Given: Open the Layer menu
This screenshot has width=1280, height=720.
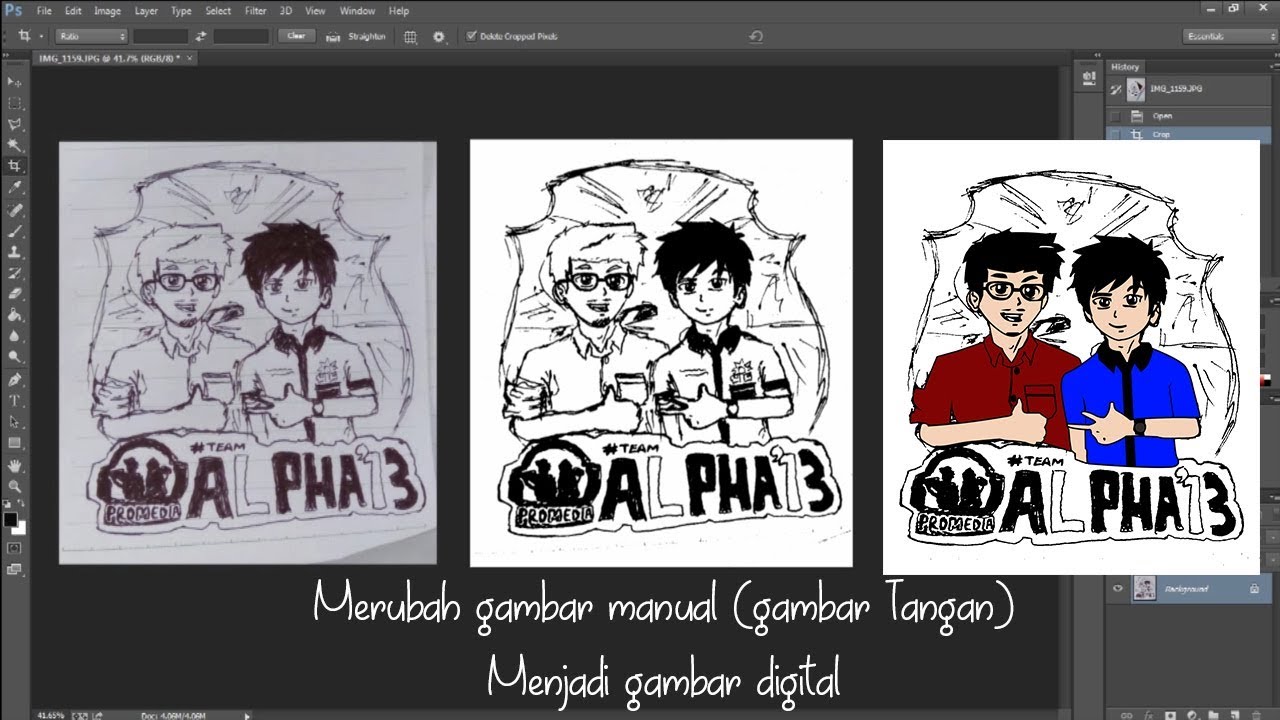Looking at the screenshot, I should click(x=146, y=11).
